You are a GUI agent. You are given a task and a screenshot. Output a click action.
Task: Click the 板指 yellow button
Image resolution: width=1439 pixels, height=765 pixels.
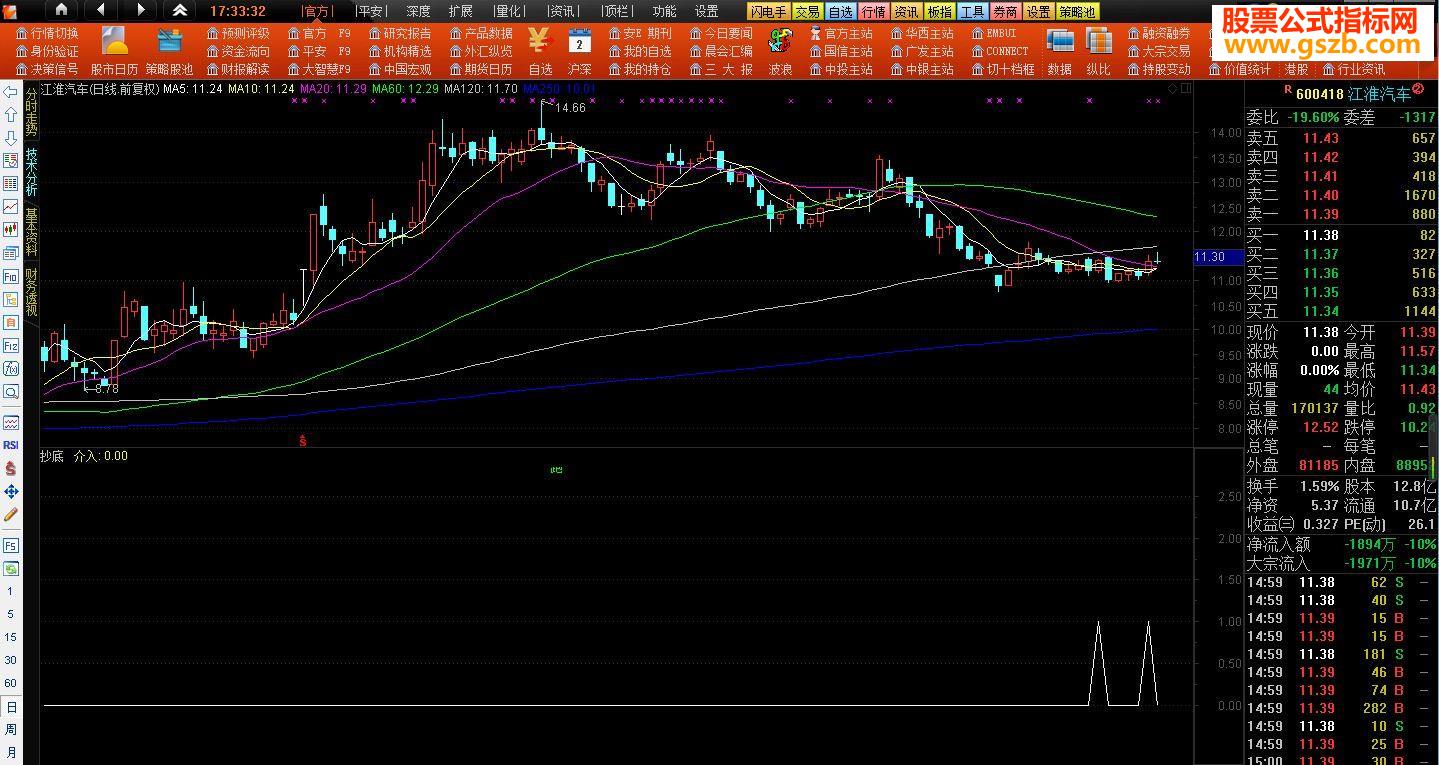point(940,11)
